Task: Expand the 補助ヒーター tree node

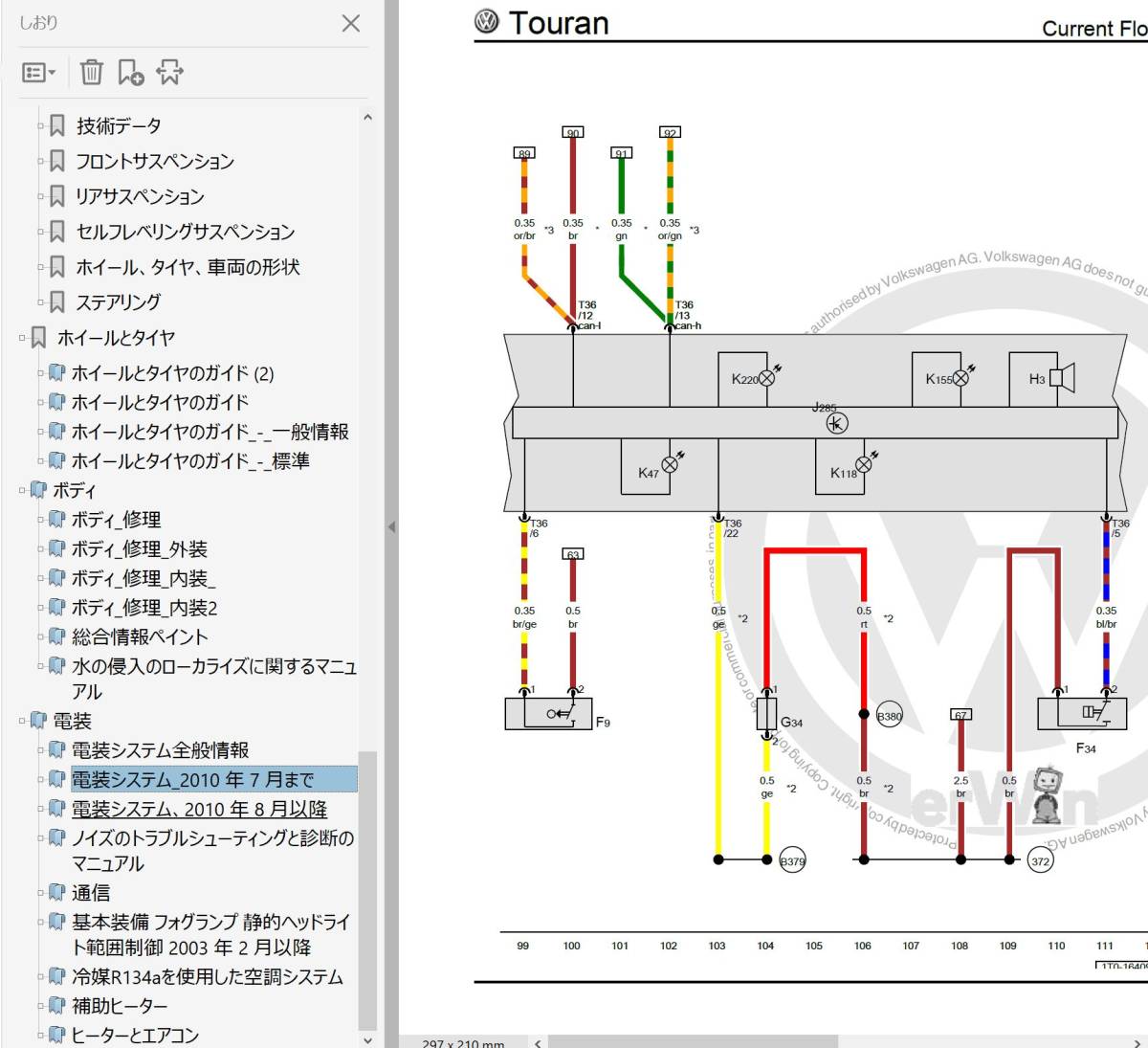Action: pos(41,1006)
